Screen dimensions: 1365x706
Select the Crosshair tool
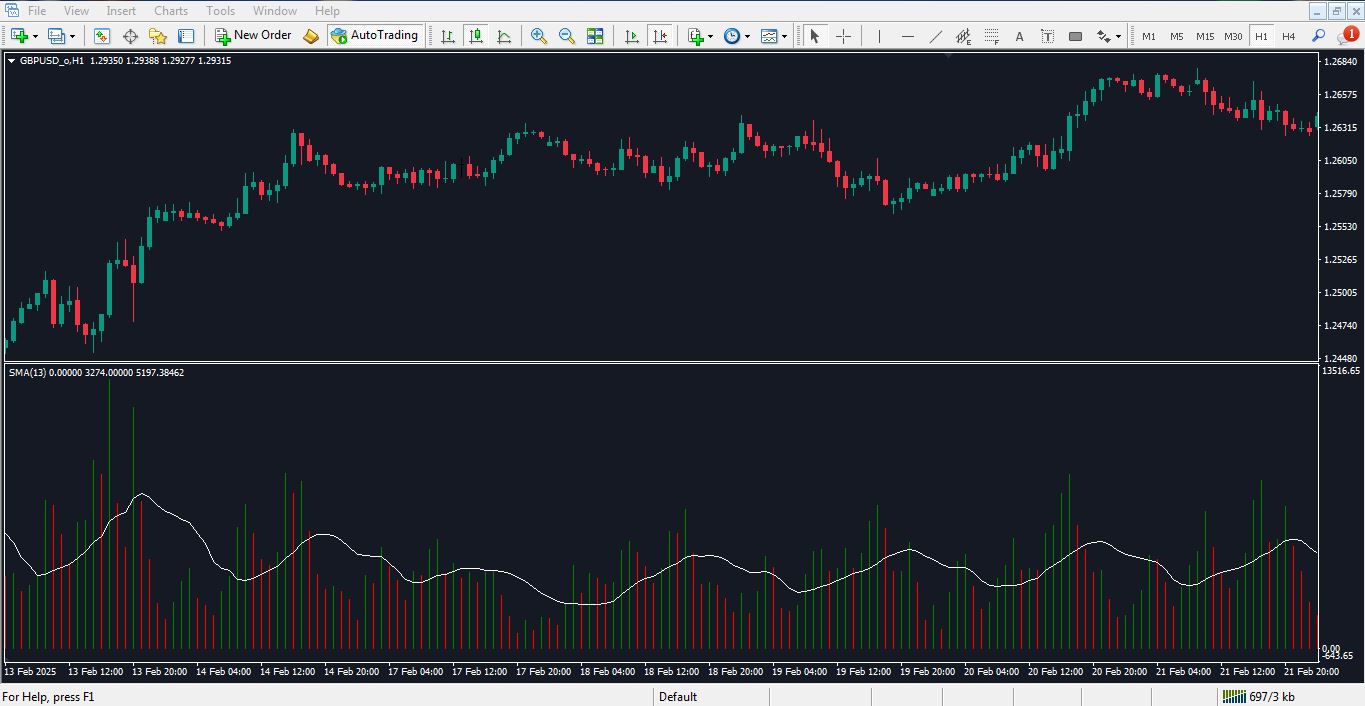coord(843,36)
